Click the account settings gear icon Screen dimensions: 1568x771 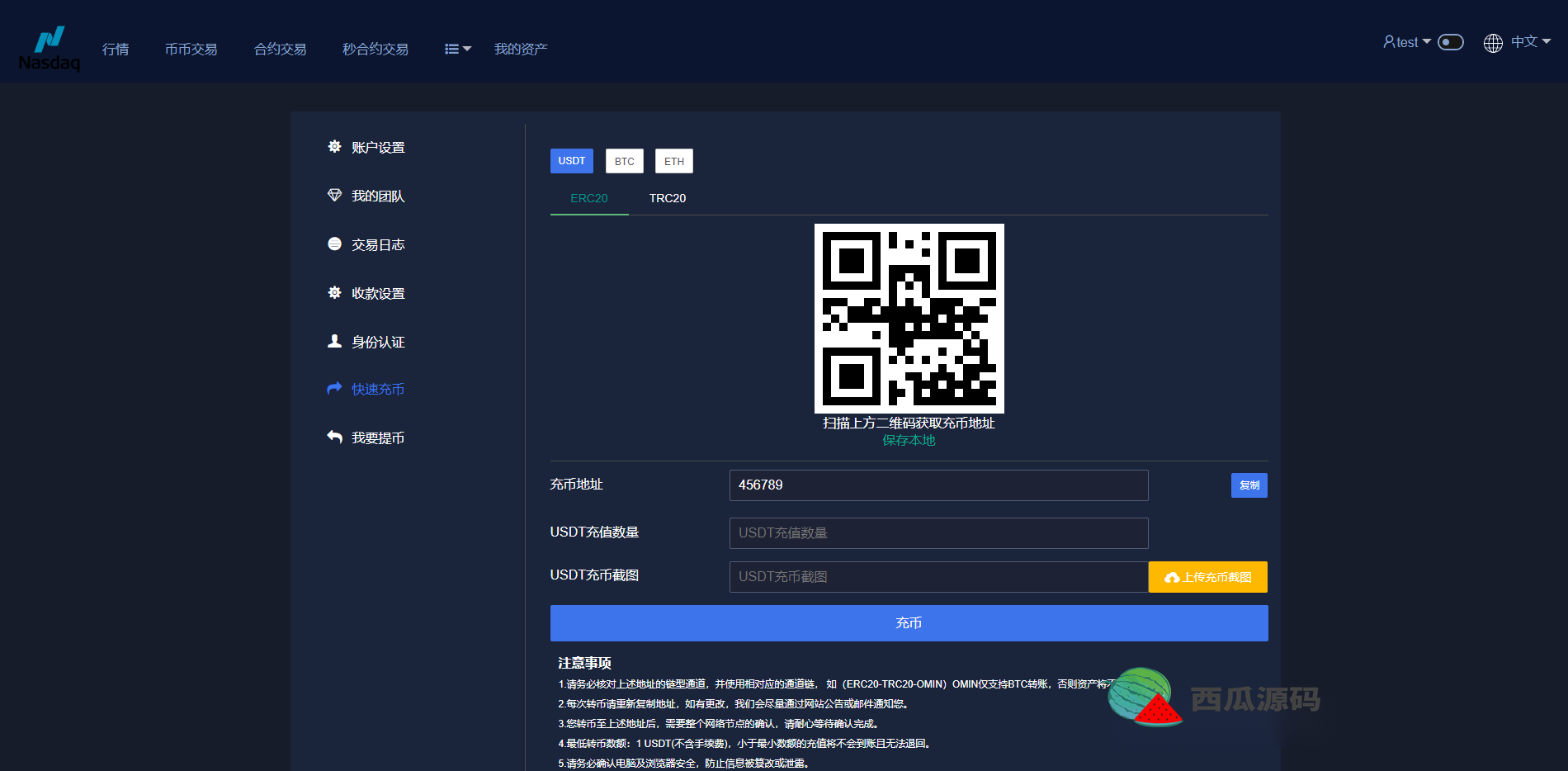334,146
